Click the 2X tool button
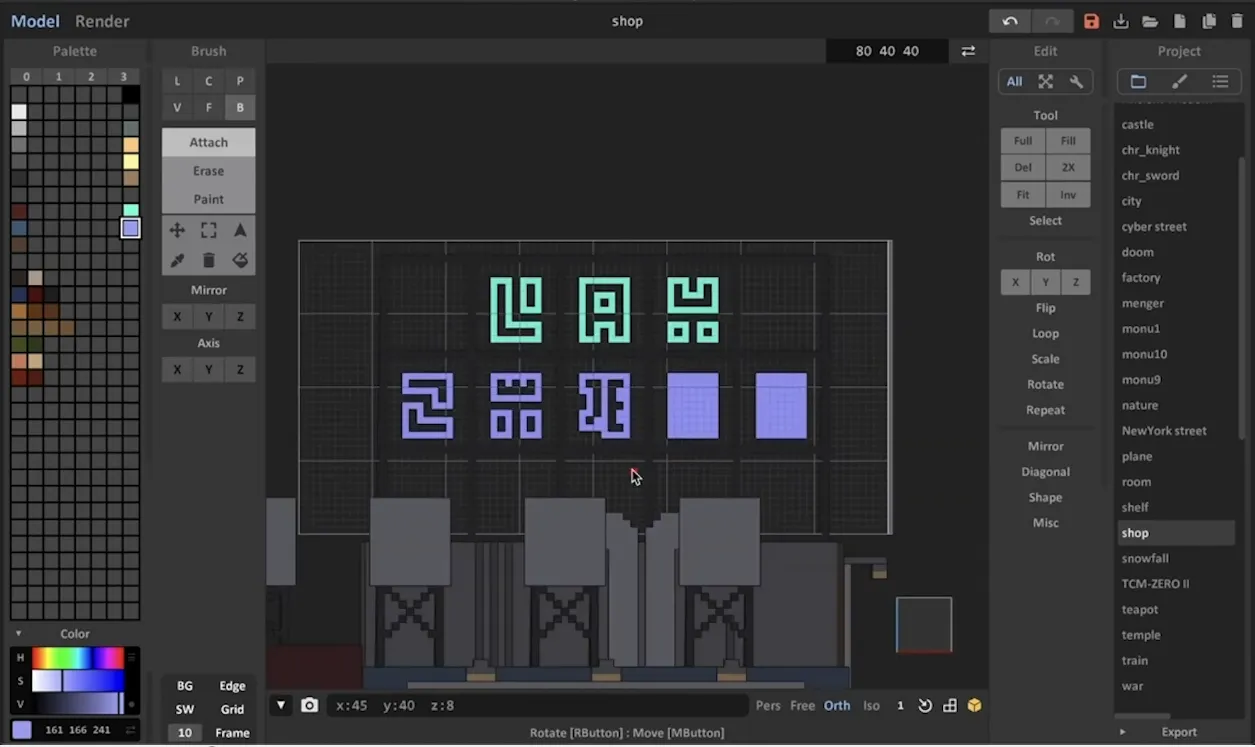The width and height of the screenshot is (1255, 747). 1068,168
